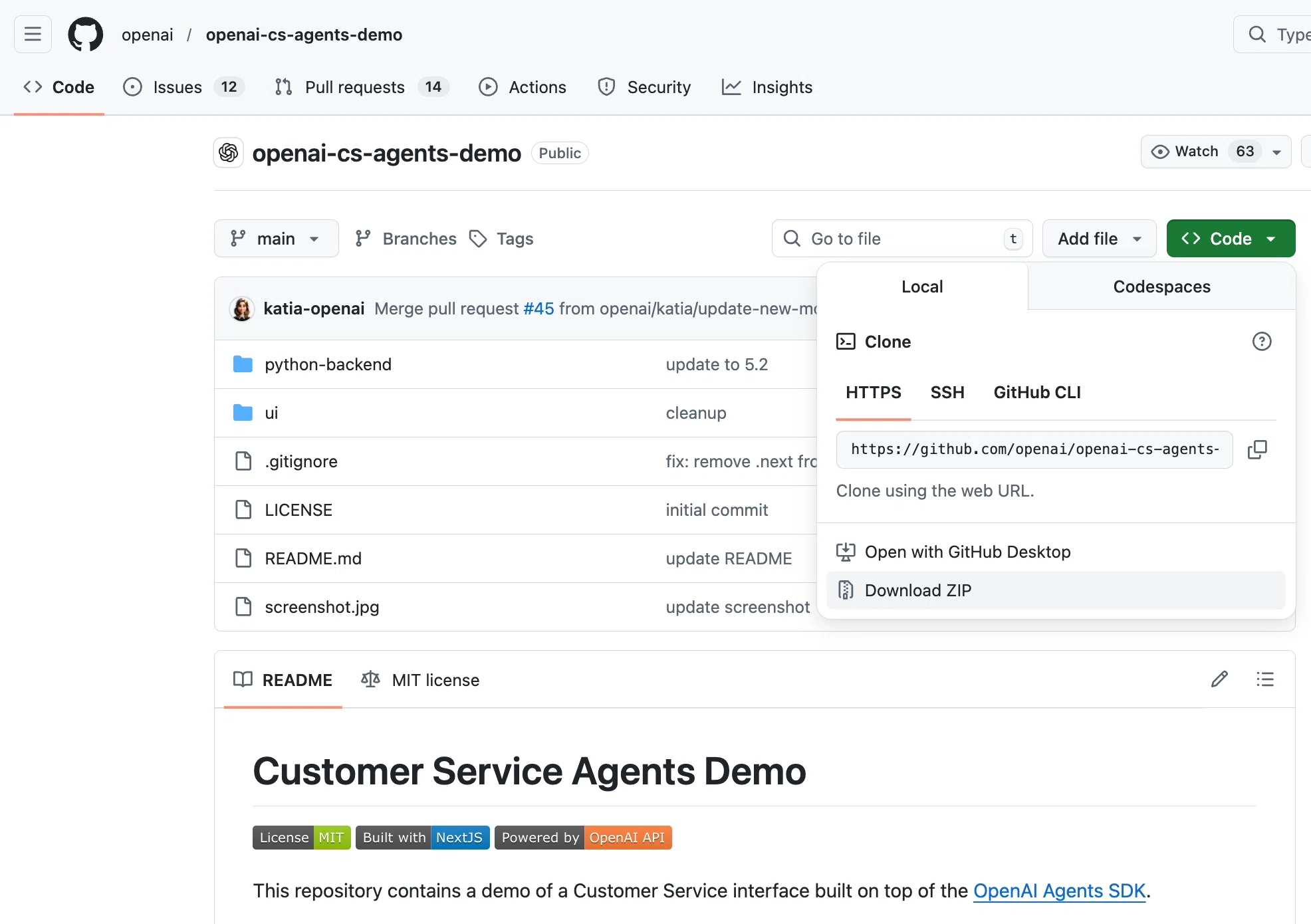Open 'initial commit' commit message
1311x924 pixels.
pyautogui.click(x=717, y=510)
